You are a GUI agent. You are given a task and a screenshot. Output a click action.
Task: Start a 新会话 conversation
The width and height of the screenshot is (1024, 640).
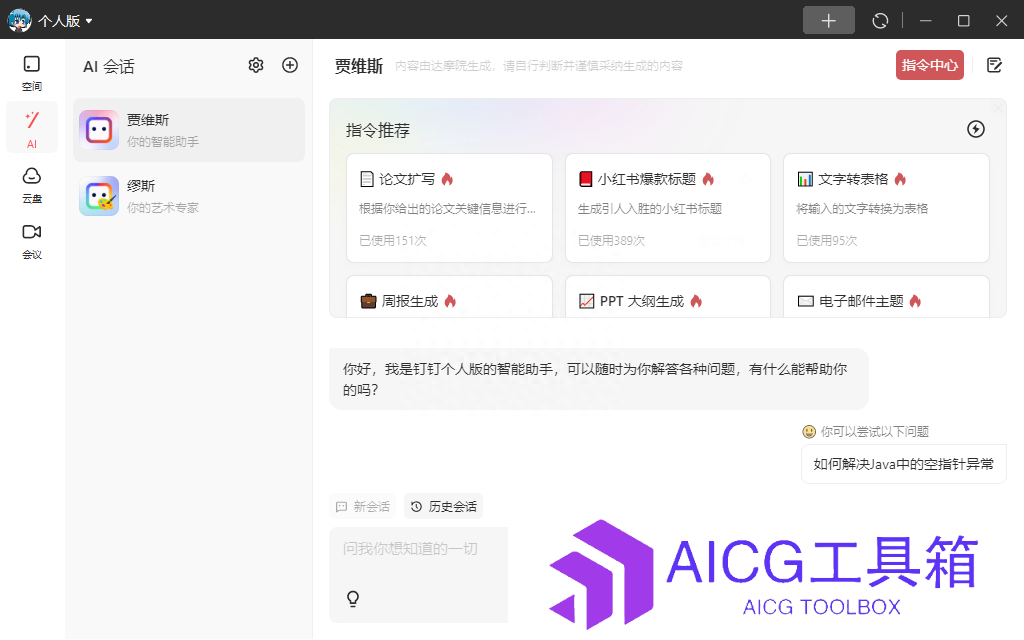(x=362, y=507)
